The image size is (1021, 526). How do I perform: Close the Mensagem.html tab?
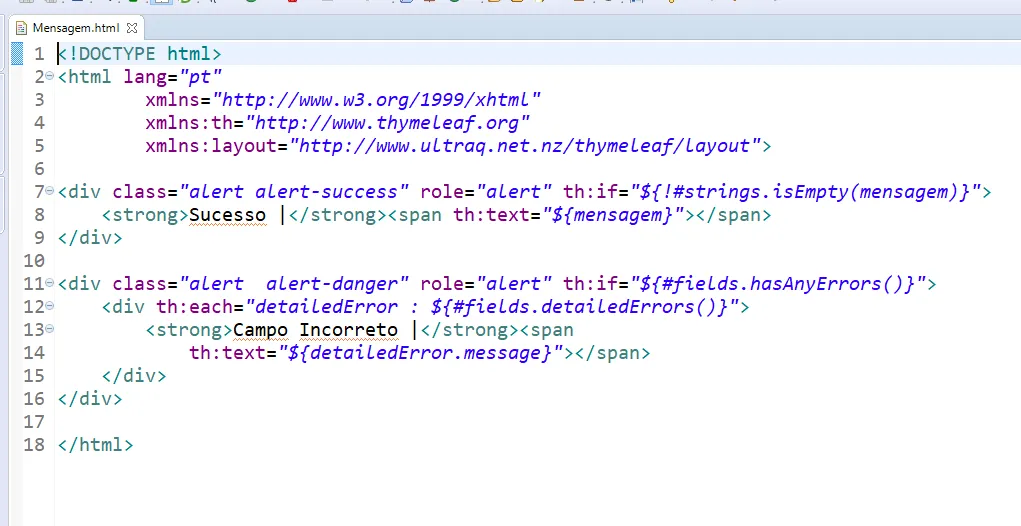click(x=132, y=28)
